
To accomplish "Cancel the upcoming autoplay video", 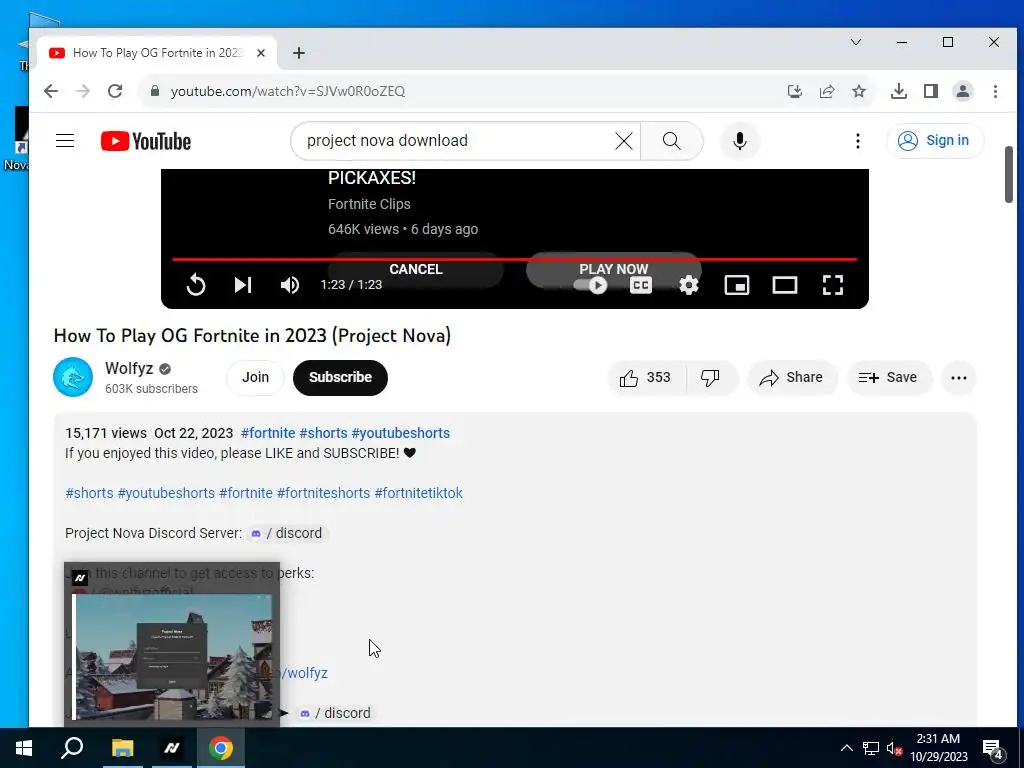I will coord(415,269).
